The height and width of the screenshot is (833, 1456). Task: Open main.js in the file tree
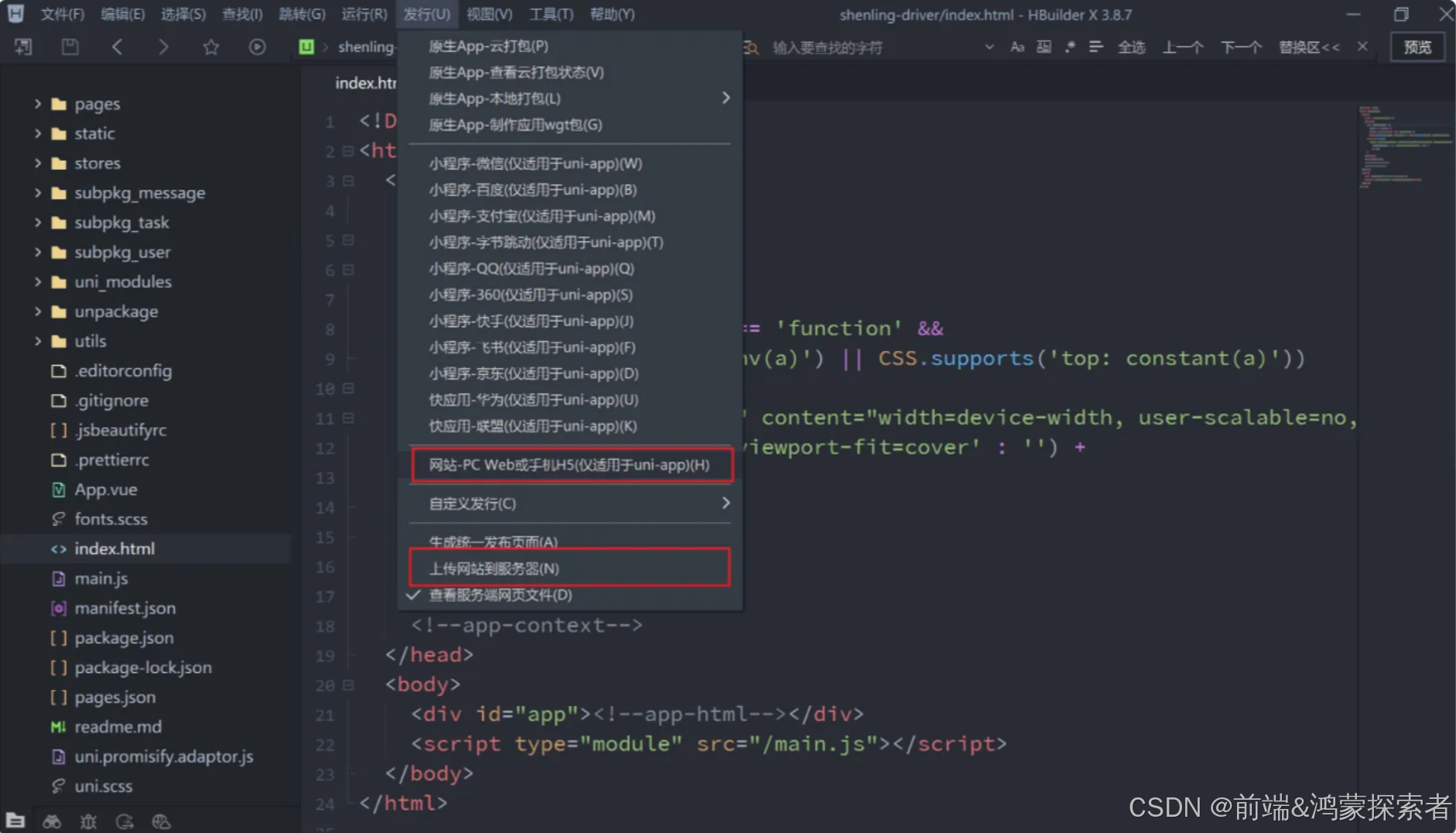101,579
